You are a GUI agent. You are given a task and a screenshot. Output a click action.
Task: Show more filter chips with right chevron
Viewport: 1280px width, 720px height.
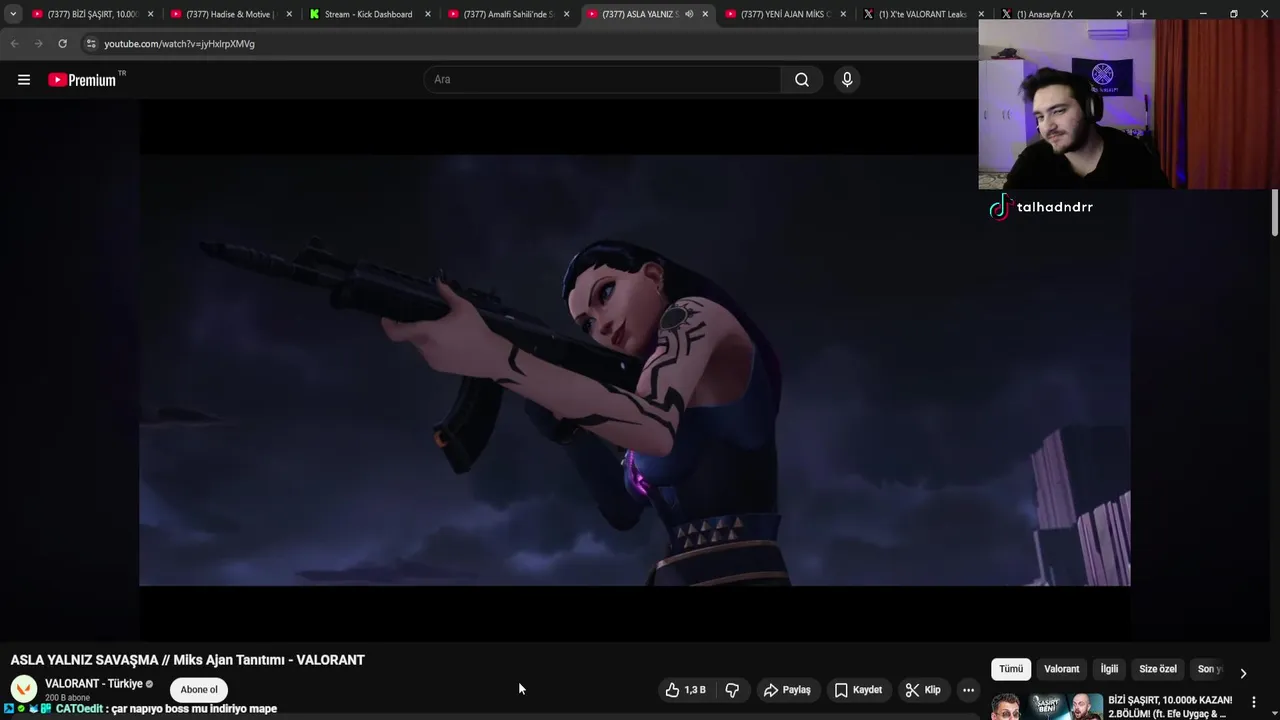tap(1243, 673)
